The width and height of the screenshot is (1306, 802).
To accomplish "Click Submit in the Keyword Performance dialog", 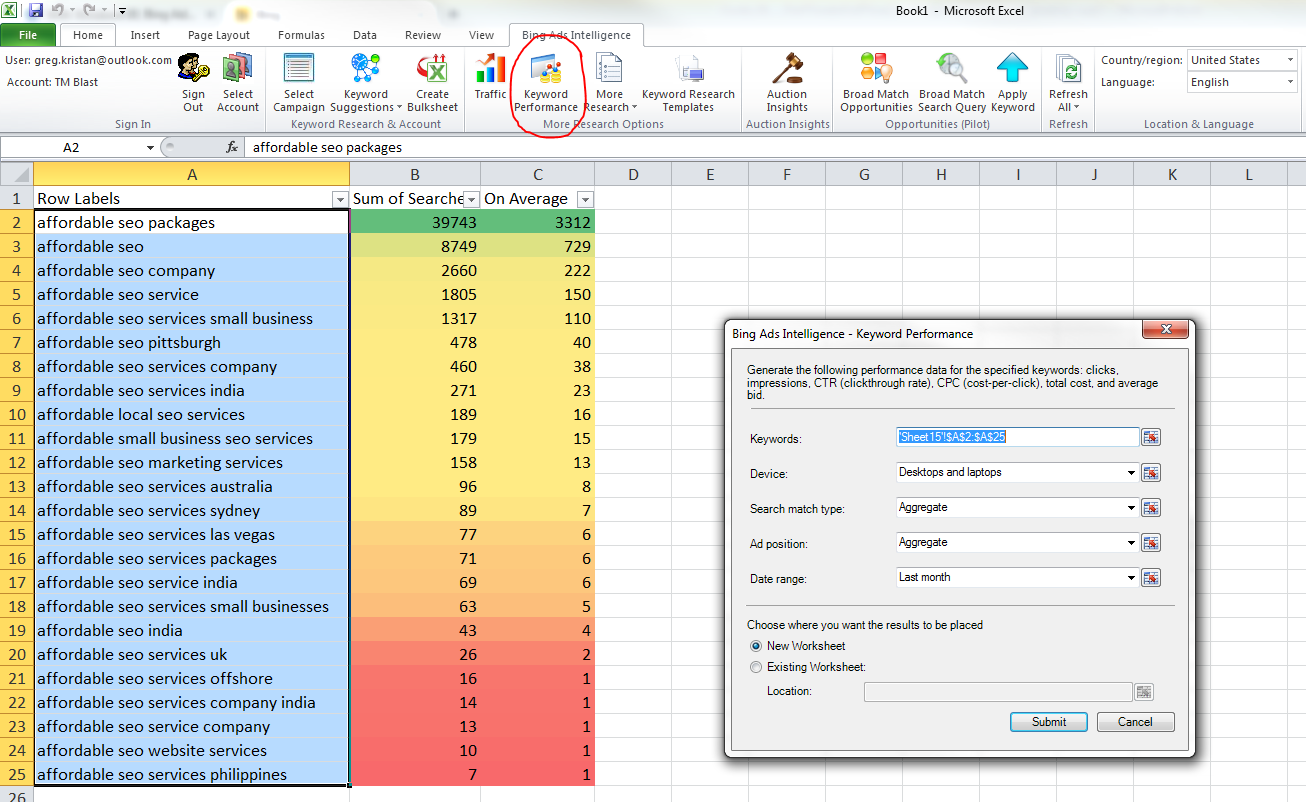I will point(1049,722).
